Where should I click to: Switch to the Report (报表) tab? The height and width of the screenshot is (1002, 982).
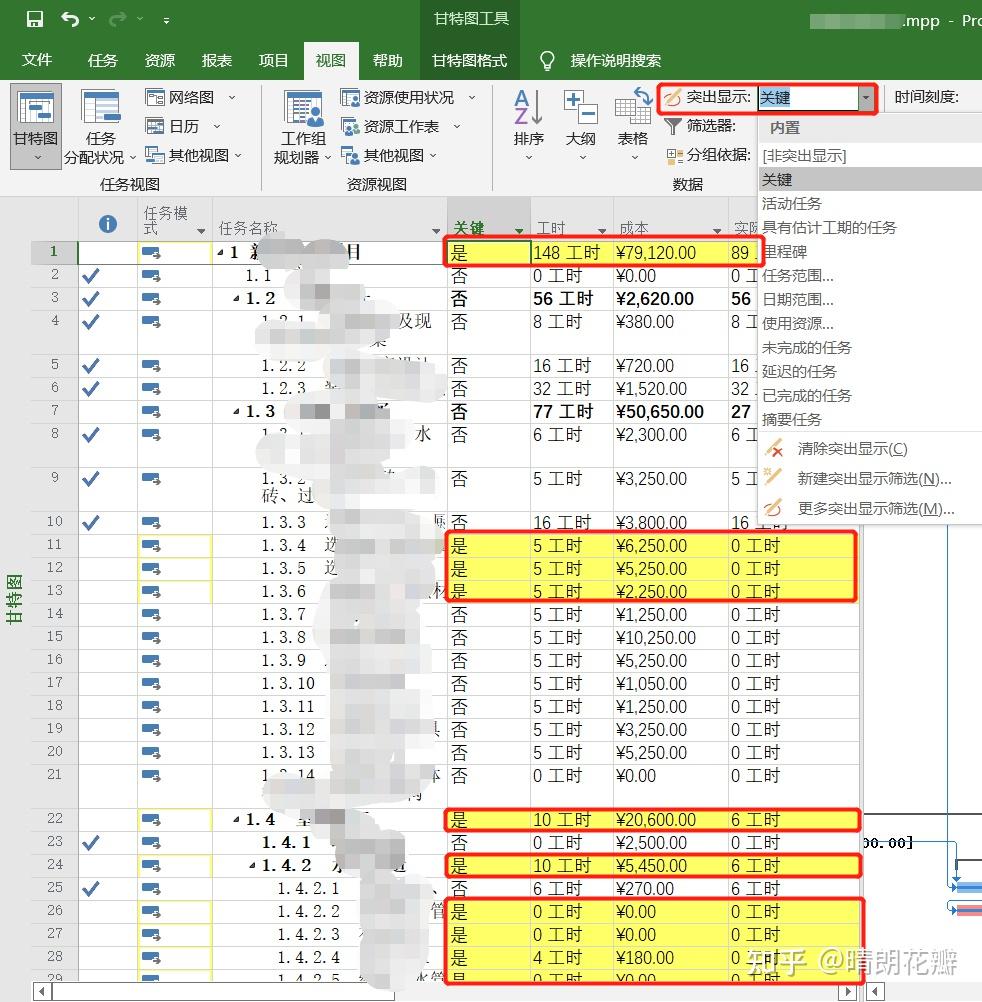[x=216, y=60]
